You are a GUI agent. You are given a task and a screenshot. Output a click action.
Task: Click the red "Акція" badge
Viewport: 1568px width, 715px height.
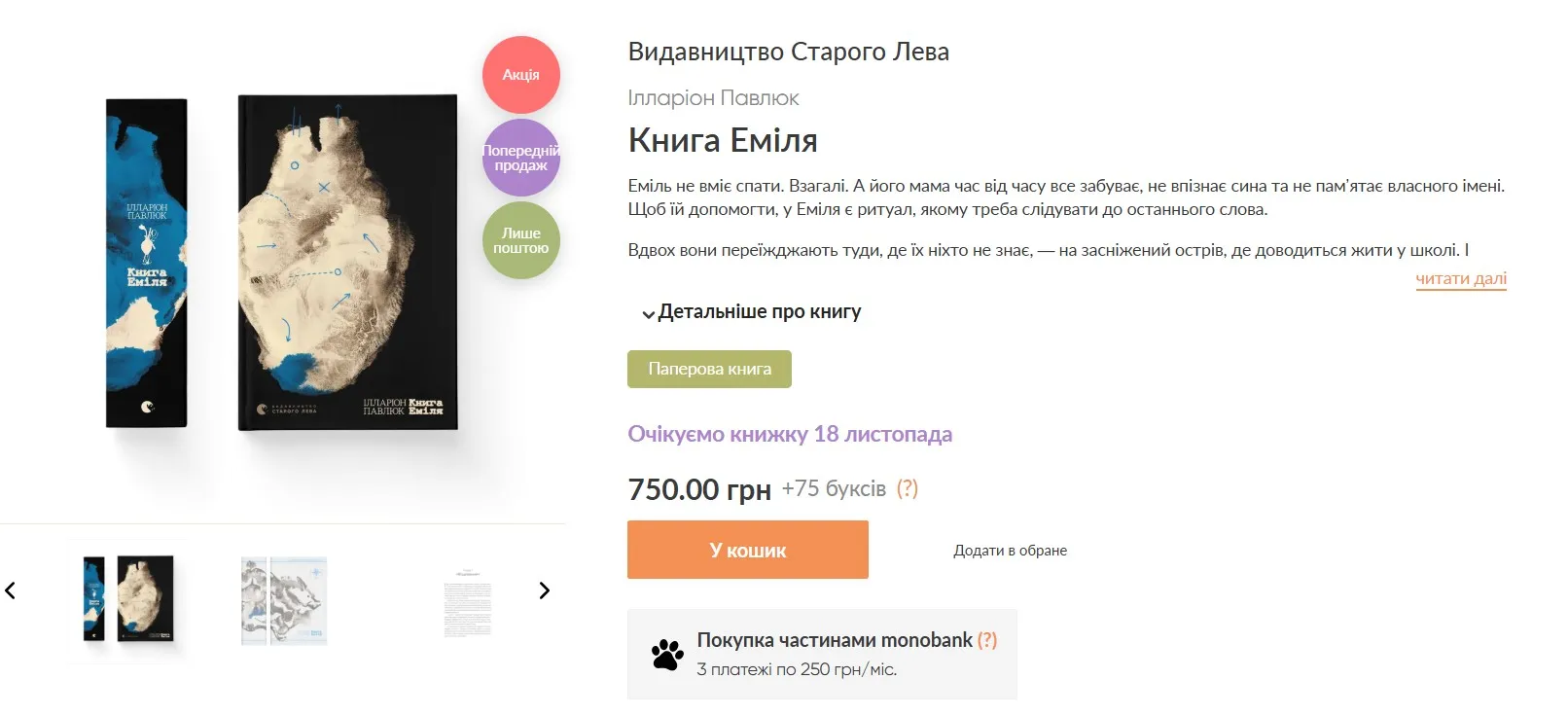pos(520,74)
